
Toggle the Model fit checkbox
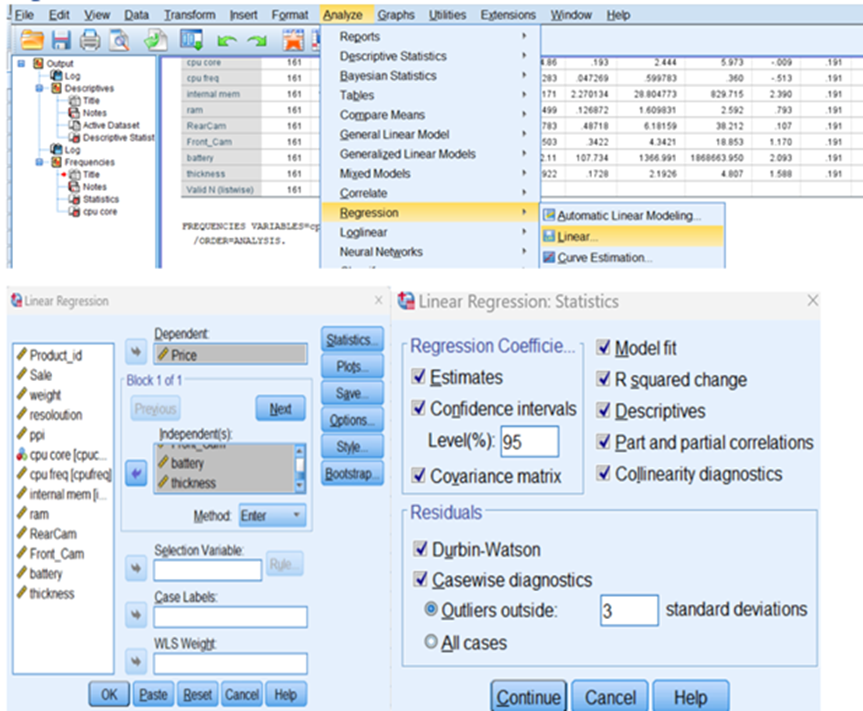[604, 347]
